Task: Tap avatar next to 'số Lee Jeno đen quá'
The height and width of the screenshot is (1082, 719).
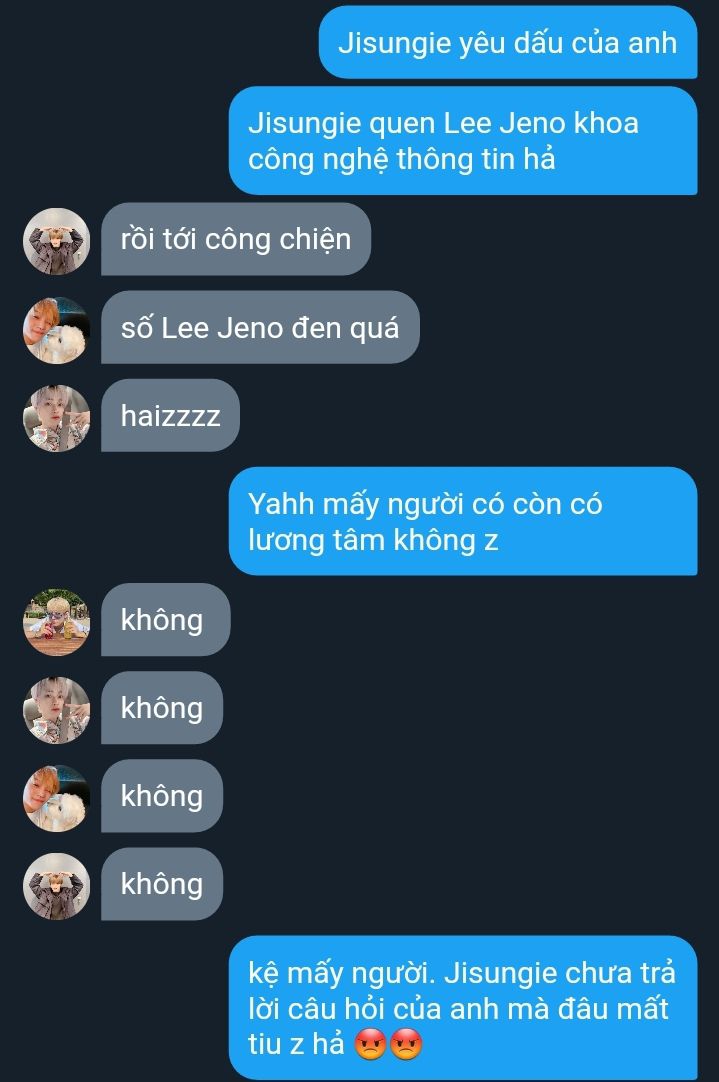Action: [x=57, y=330]
